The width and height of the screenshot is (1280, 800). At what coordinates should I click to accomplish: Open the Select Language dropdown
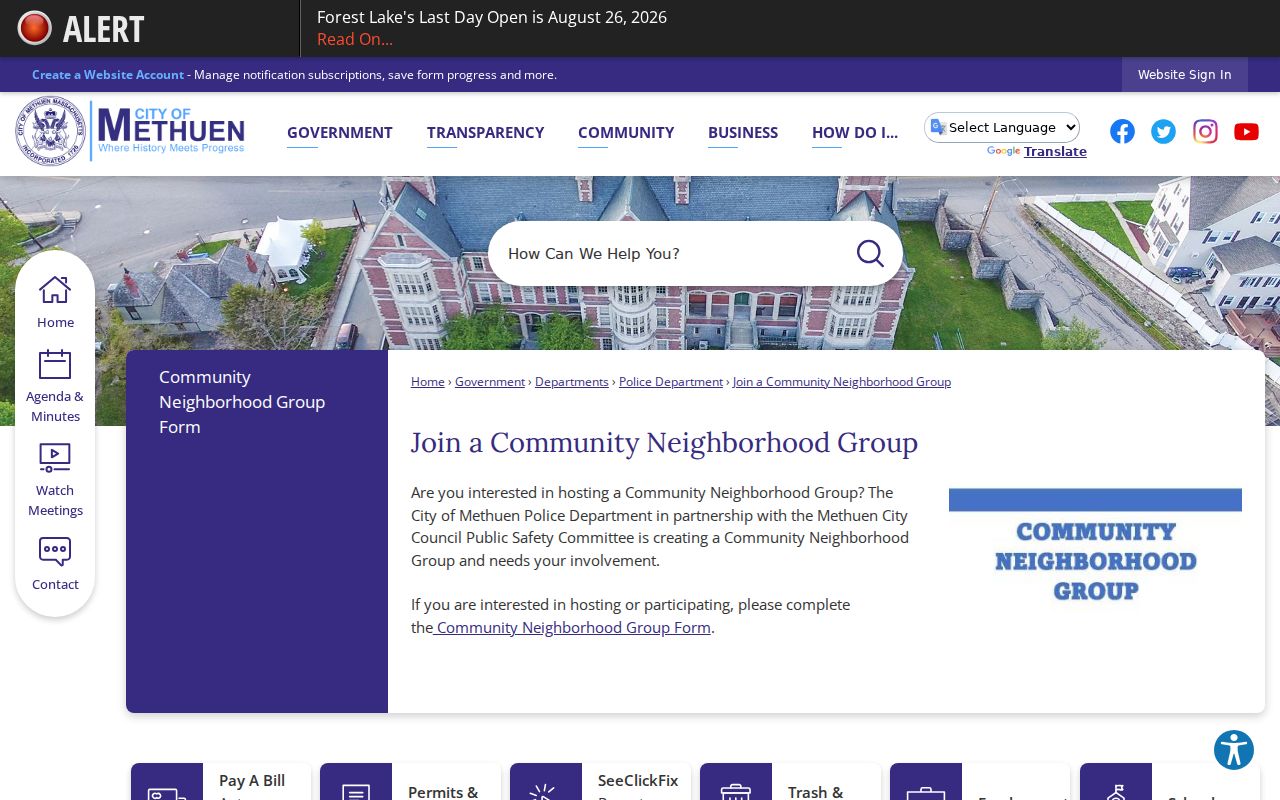tap(1002, 127)
